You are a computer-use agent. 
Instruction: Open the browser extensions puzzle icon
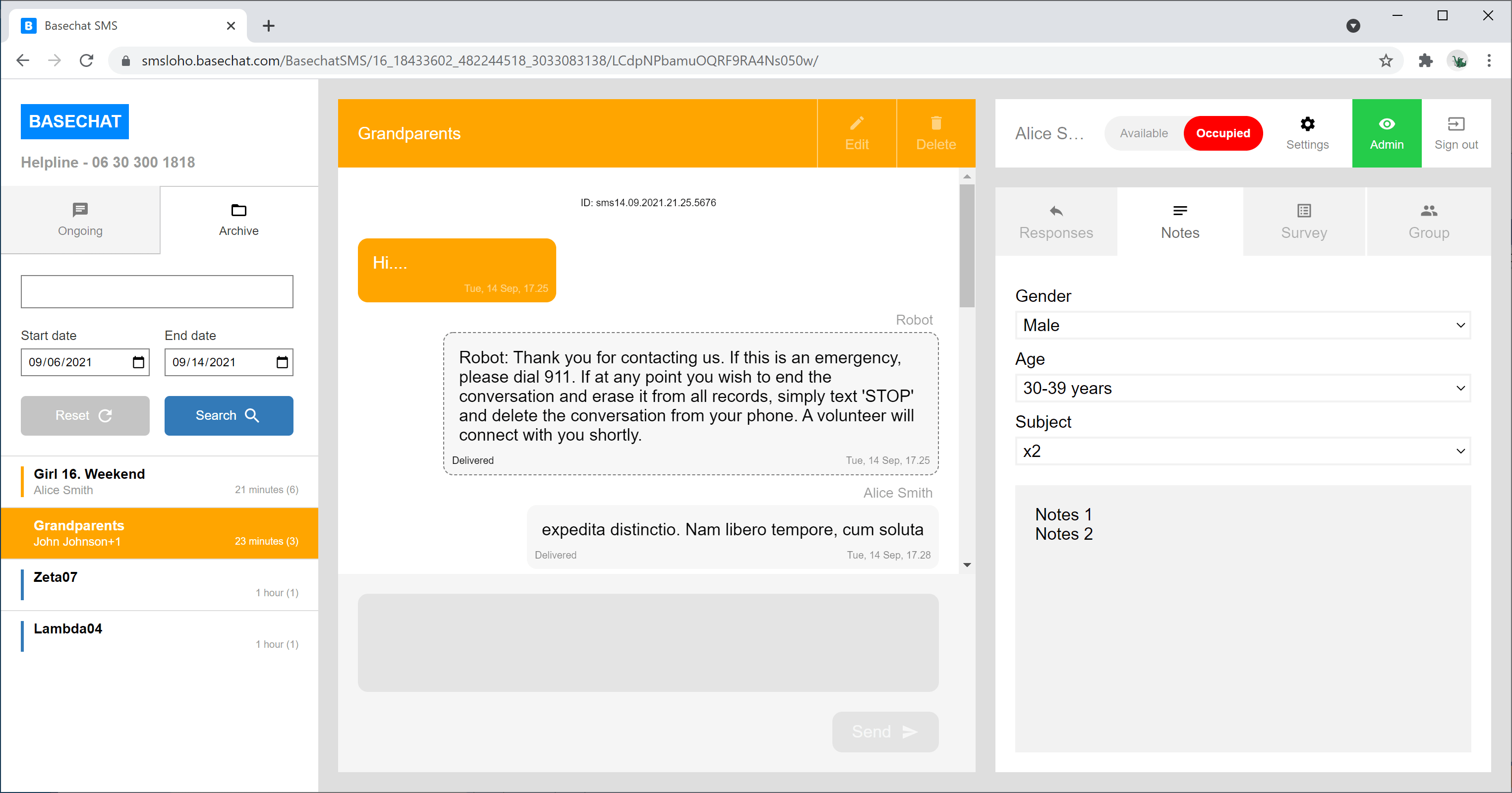pyautogui.click(x=1425, y=60)
